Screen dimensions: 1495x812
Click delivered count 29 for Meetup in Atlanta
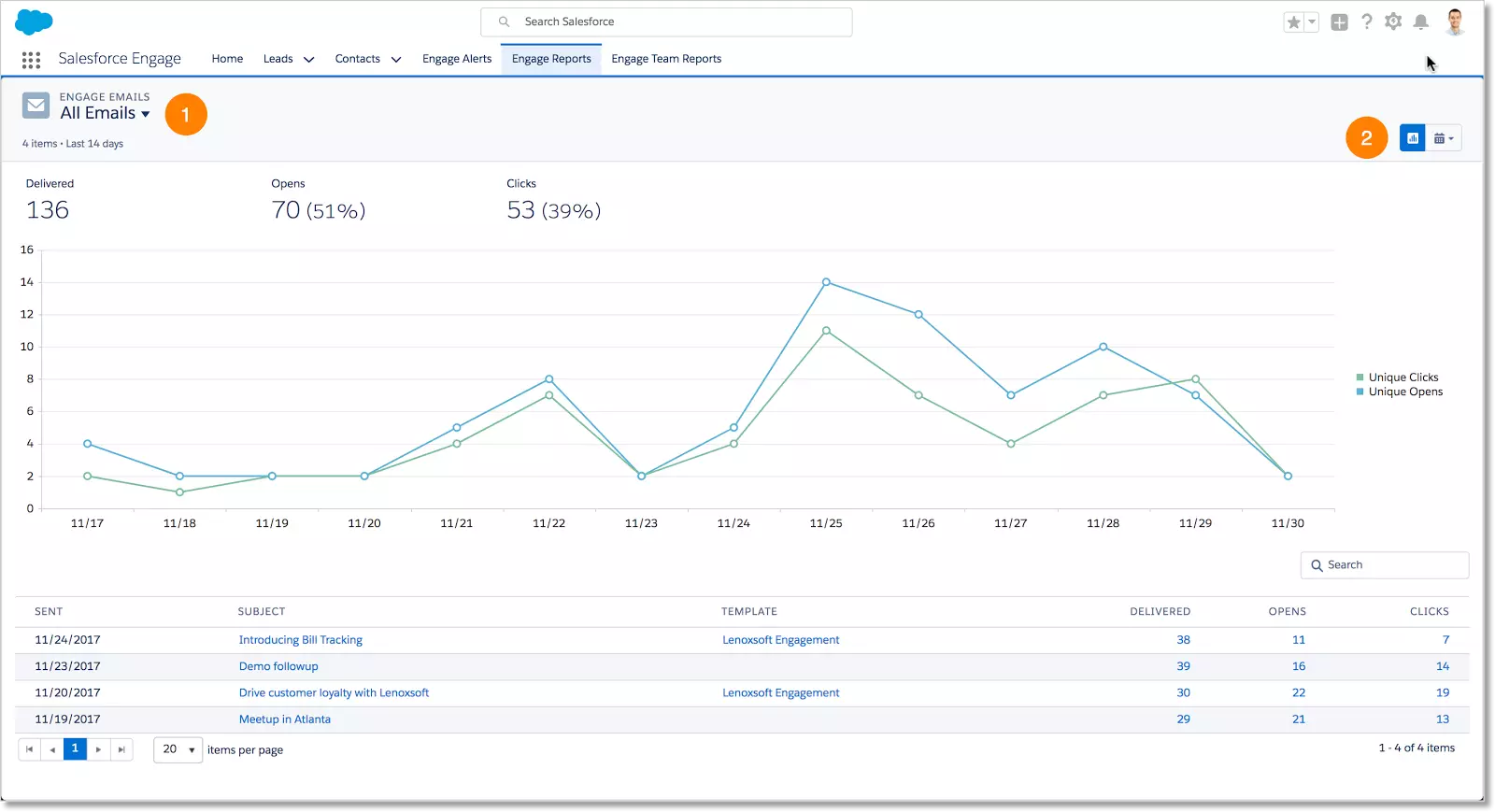1184,719
